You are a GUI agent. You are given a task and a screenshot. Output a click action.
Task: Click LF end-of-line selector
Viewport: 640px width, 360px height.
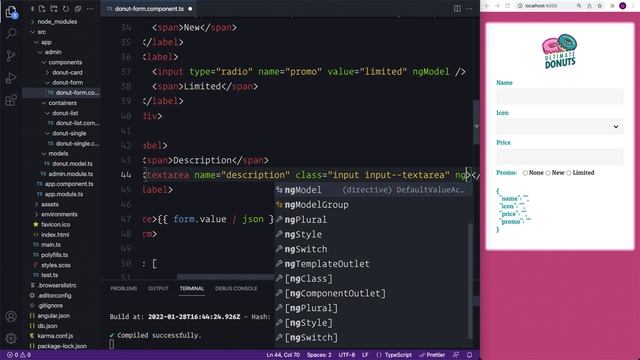pos(365,355)
